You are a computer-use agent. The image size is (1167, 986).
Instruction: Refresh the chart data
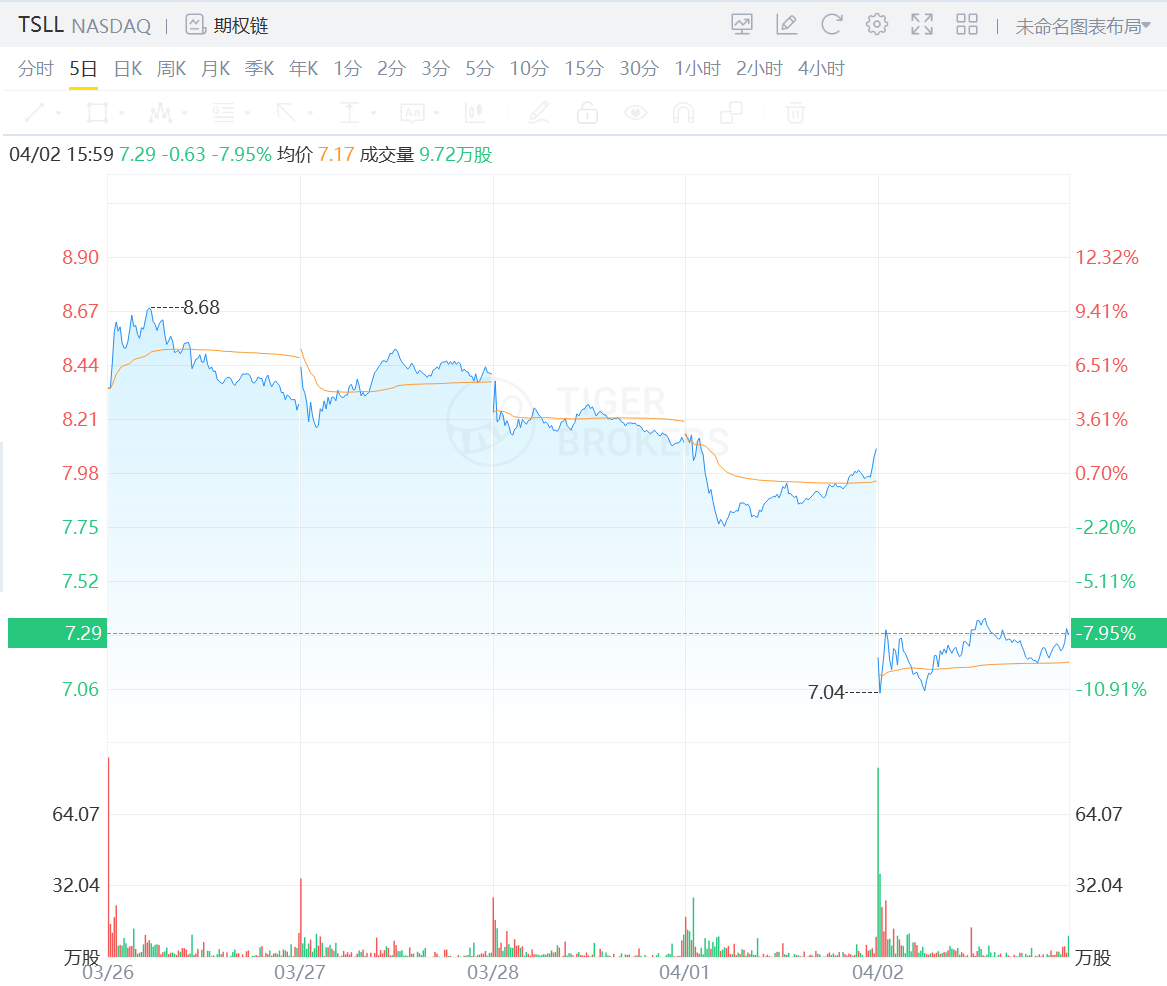[831, 23]
